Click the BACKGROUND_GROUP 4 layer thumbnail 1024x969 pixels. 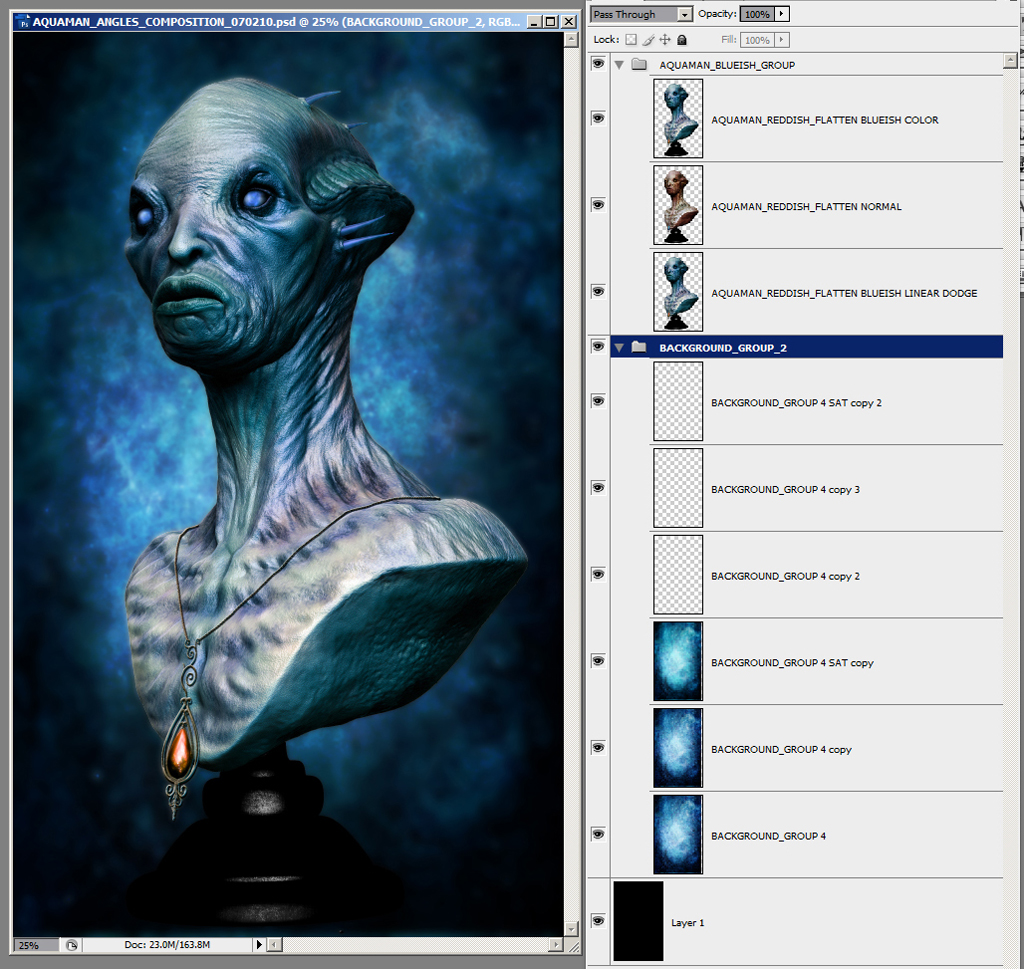678,835
